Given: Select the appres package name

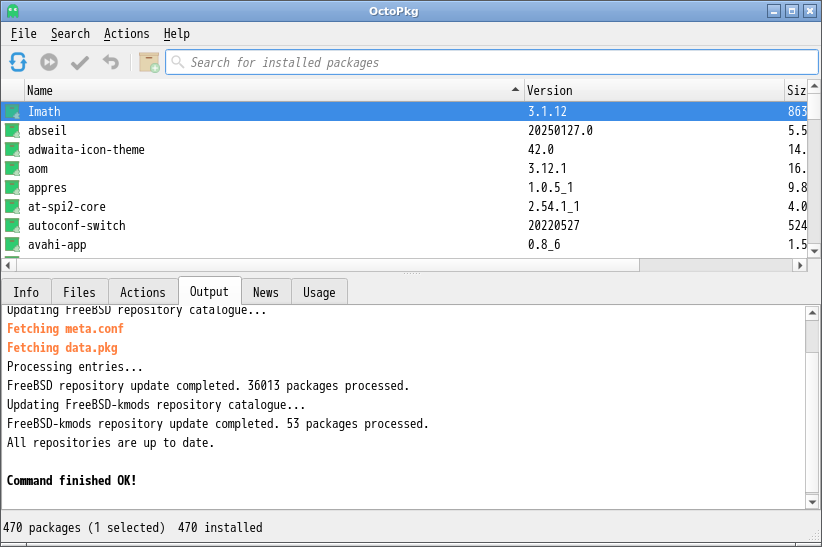Looking at the screenshot, I should click(x=47, y=188).
